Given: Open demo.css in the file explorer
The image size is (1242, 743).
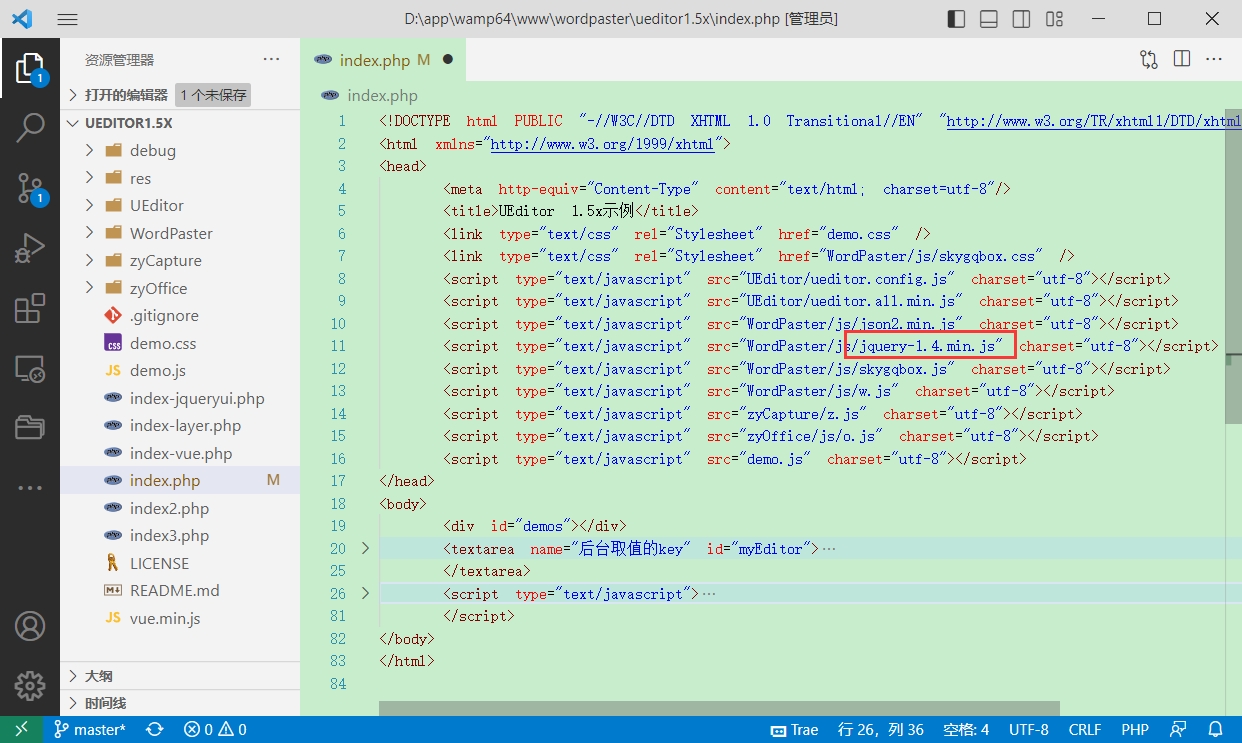Looking at the screenshot, I should (x=163, y=343).
